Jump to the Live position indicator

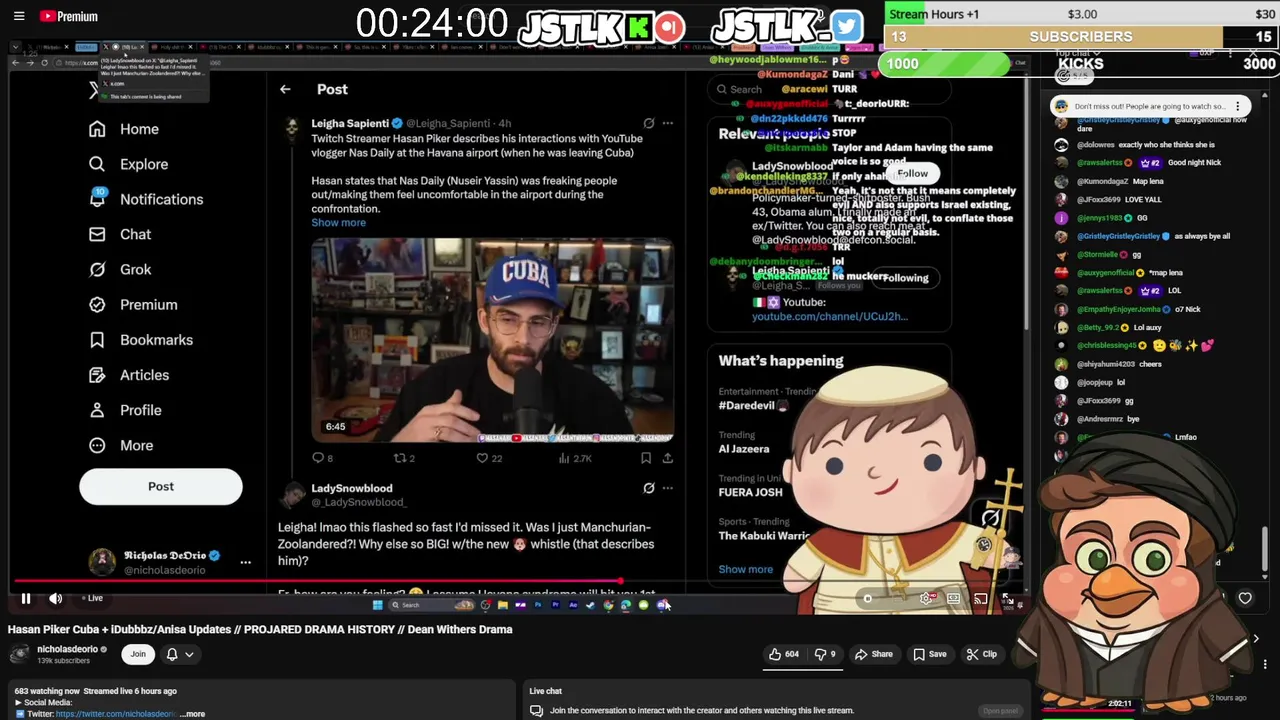(93, 598)
